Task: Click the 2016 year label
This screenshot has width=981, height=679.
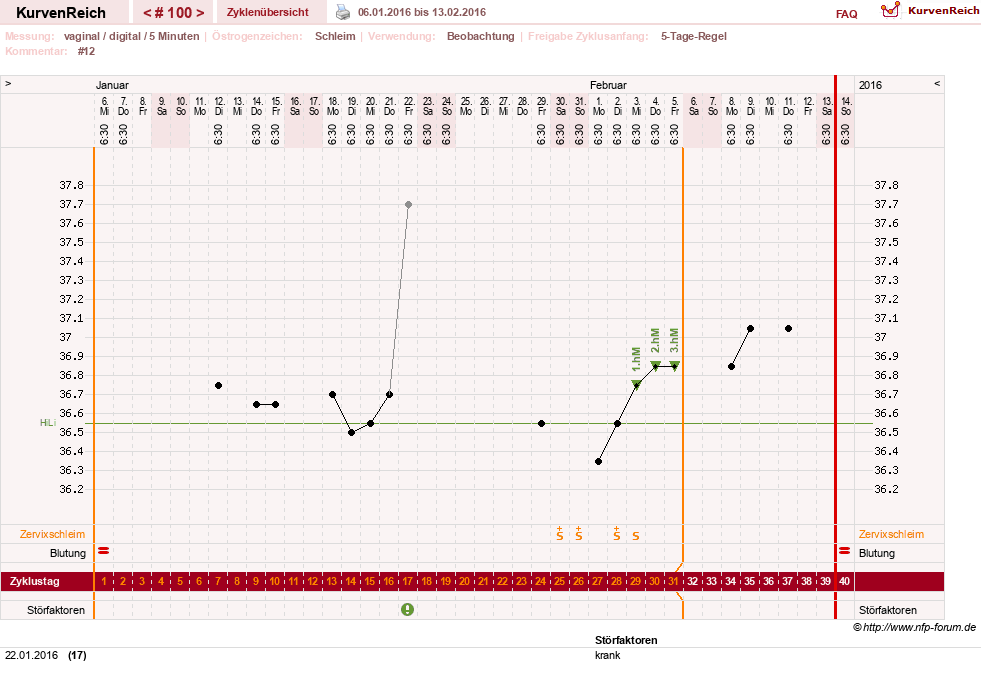Action: 870,85
